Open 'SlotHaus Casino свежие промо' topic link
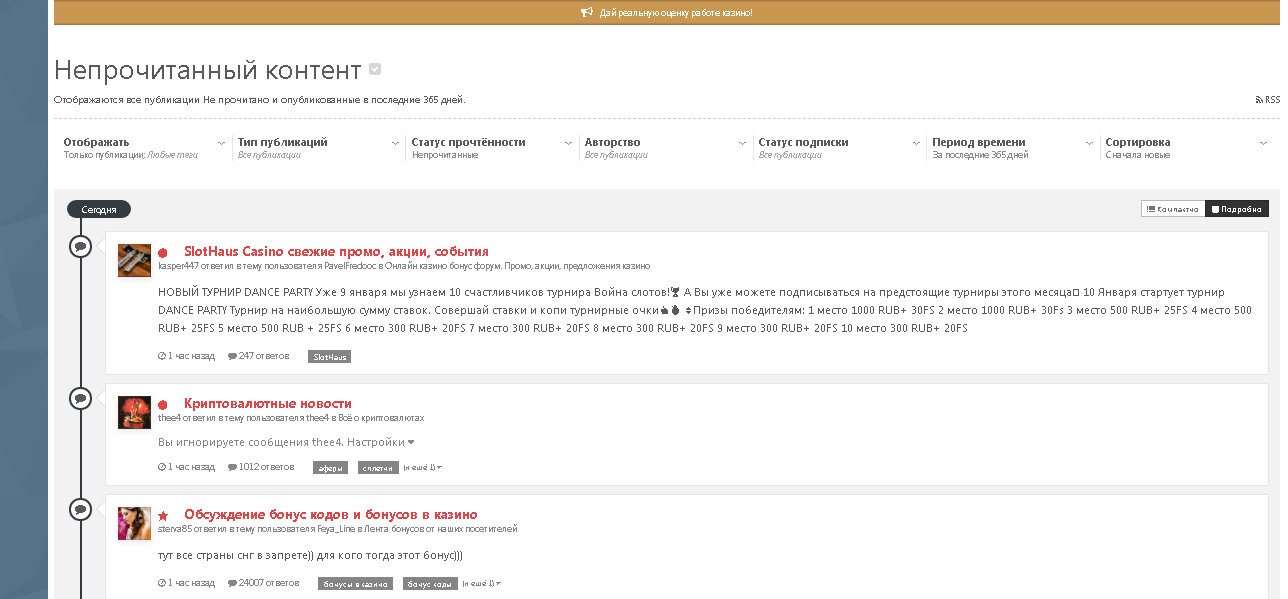This screenshot has width=1288, height=599. 336,251
